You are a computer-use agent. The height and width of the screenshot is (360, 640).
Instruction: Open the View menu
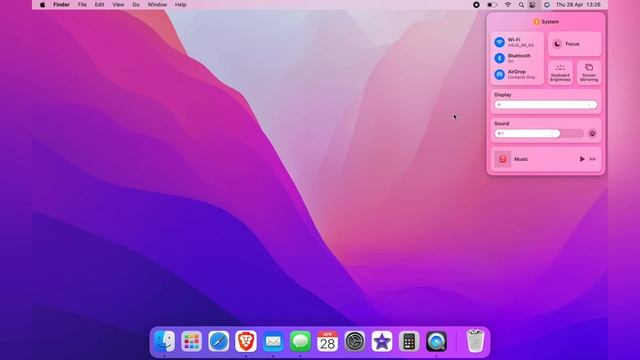(118, 4)
